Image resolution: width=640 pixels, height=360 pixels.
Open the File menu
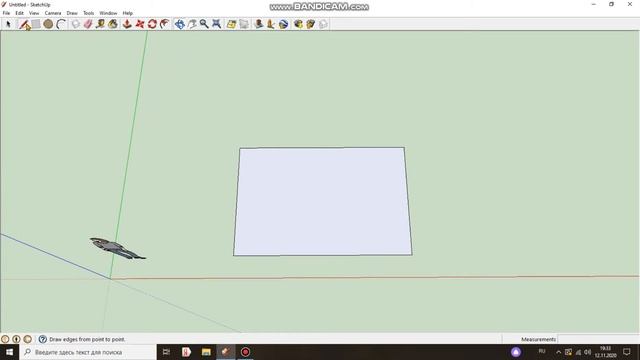click(x=6, y=13)
